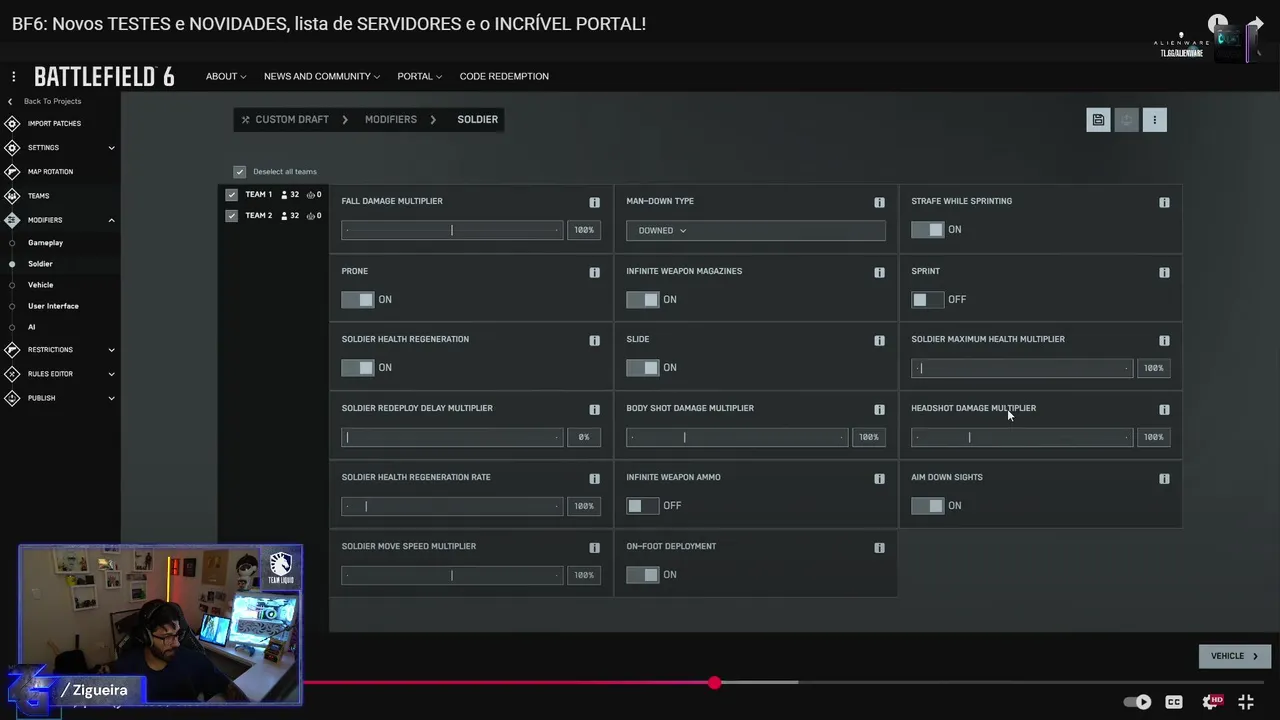Uncheck the Team 1 checkbox

point(232,195)
